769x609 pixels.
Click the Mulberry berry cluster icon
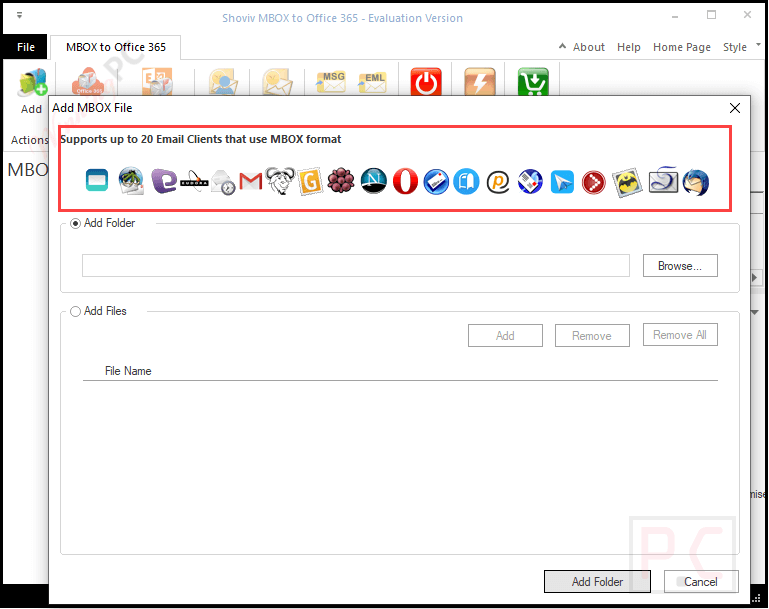(x=341, y=181)
